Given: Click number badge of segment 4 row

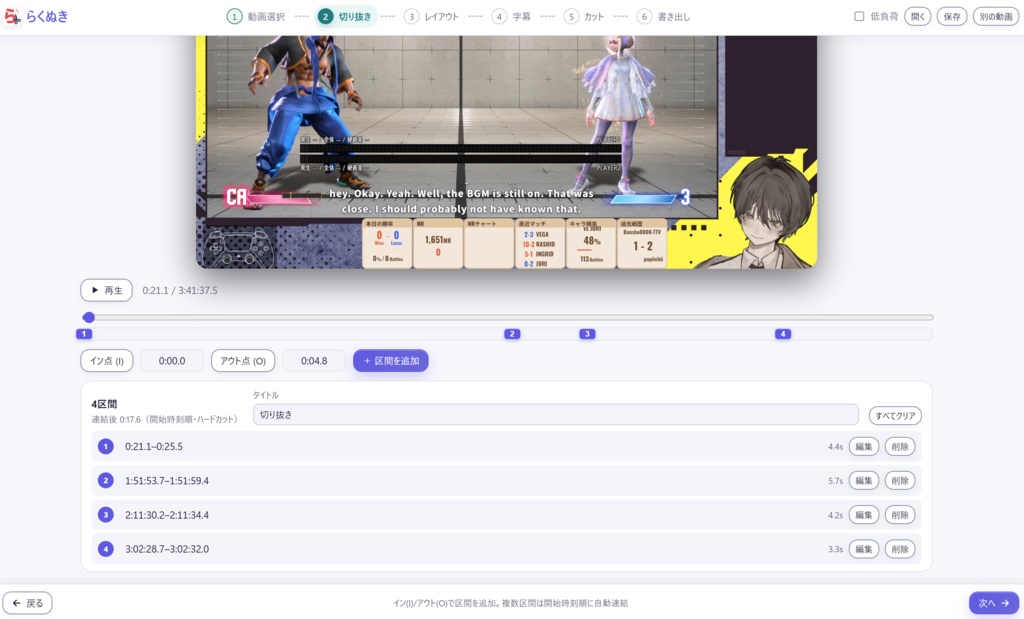Looking at the screenshot, I should pos(106,548).
